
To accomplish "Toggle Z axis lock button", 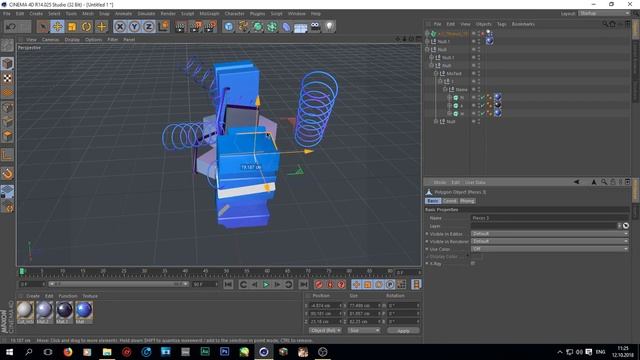I will coord(149,27).
